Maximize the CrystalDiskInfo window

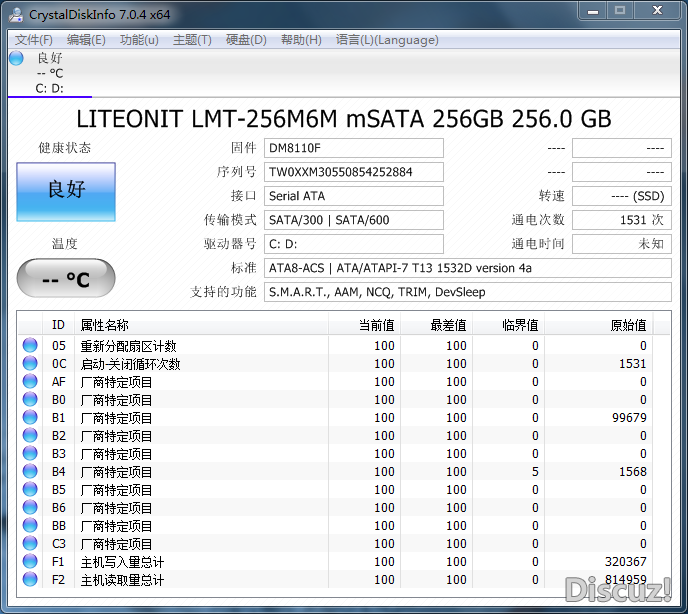pos(620,11)
